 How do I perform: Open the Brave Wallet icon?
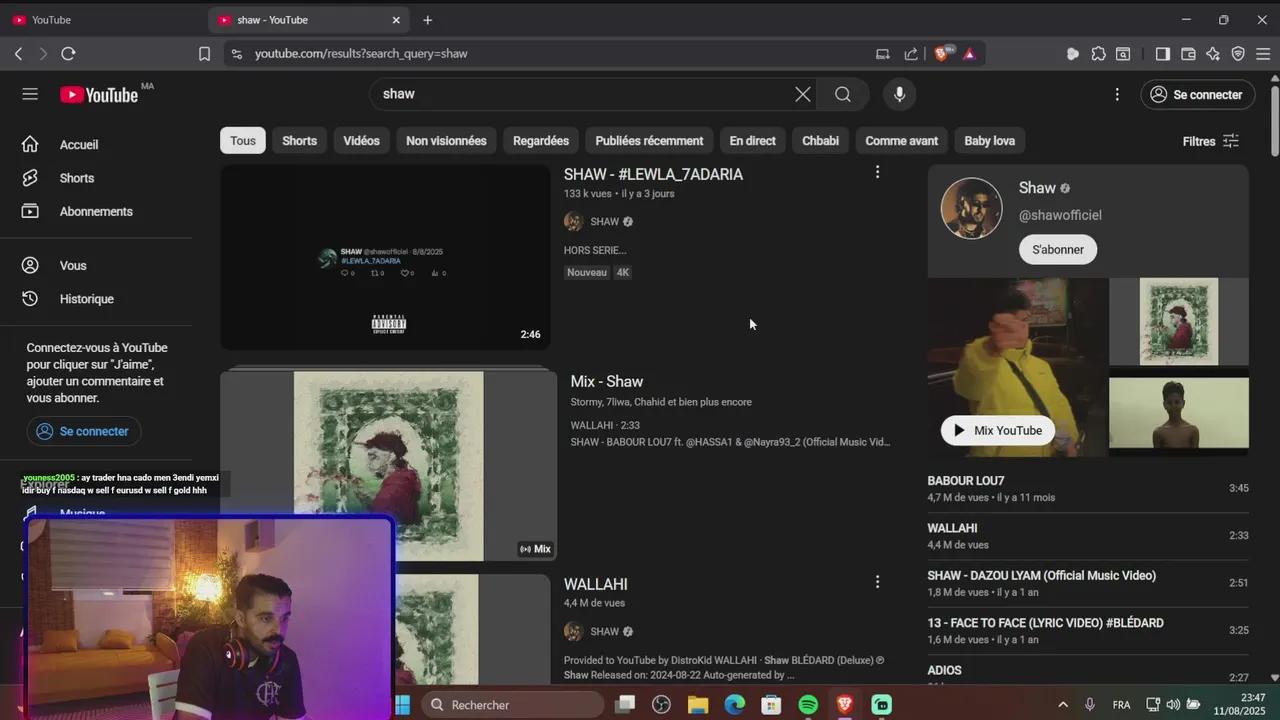(1188, 54)
